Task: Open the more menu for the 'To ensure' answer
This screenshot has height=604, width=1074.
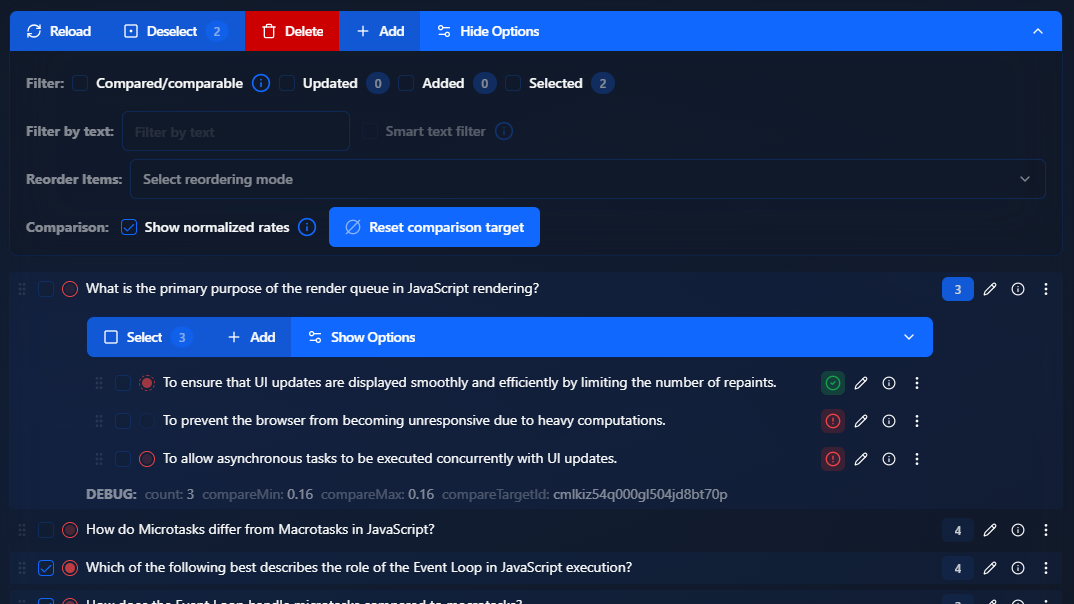Action: tap(917, 383)
